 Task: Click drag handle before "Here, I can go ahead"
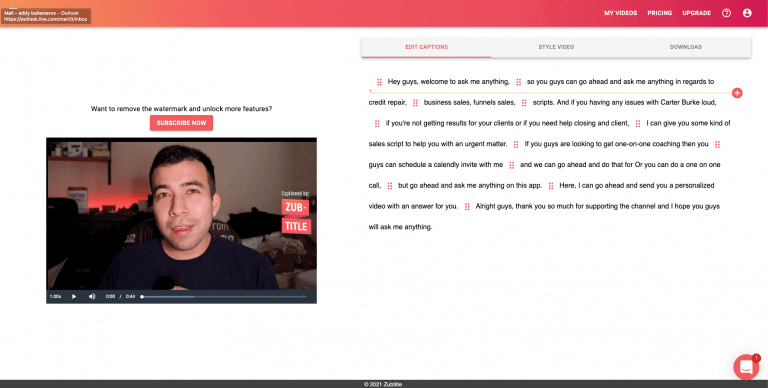point(551,186)
